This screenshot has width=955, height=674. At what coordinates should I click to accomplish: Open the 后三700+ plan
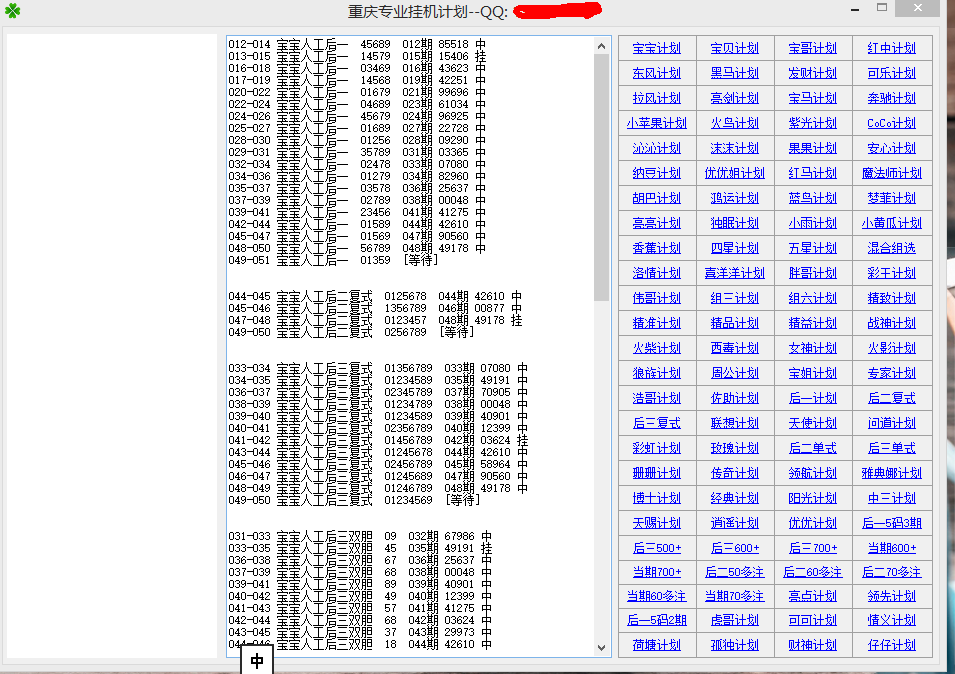[813, 547]
